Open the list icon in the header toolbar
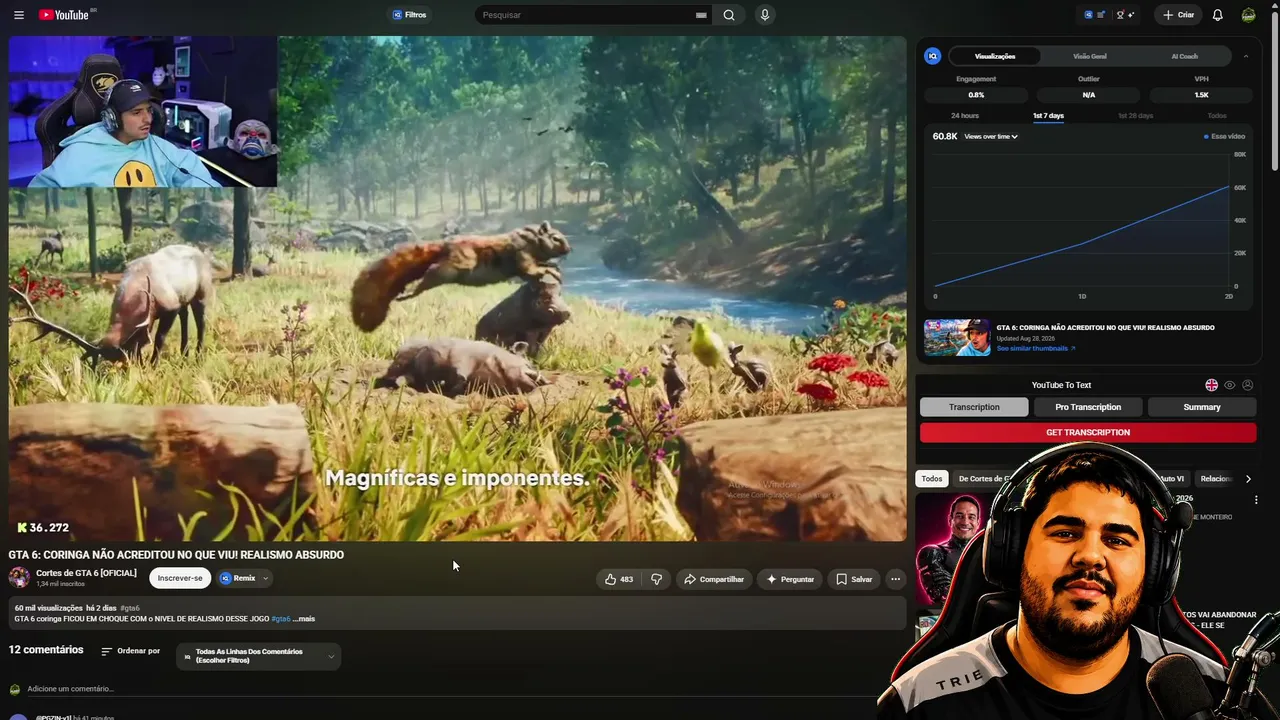The height and width of the screenshot is (720, 1280). pyautogui.click(x=1101, y=15)
